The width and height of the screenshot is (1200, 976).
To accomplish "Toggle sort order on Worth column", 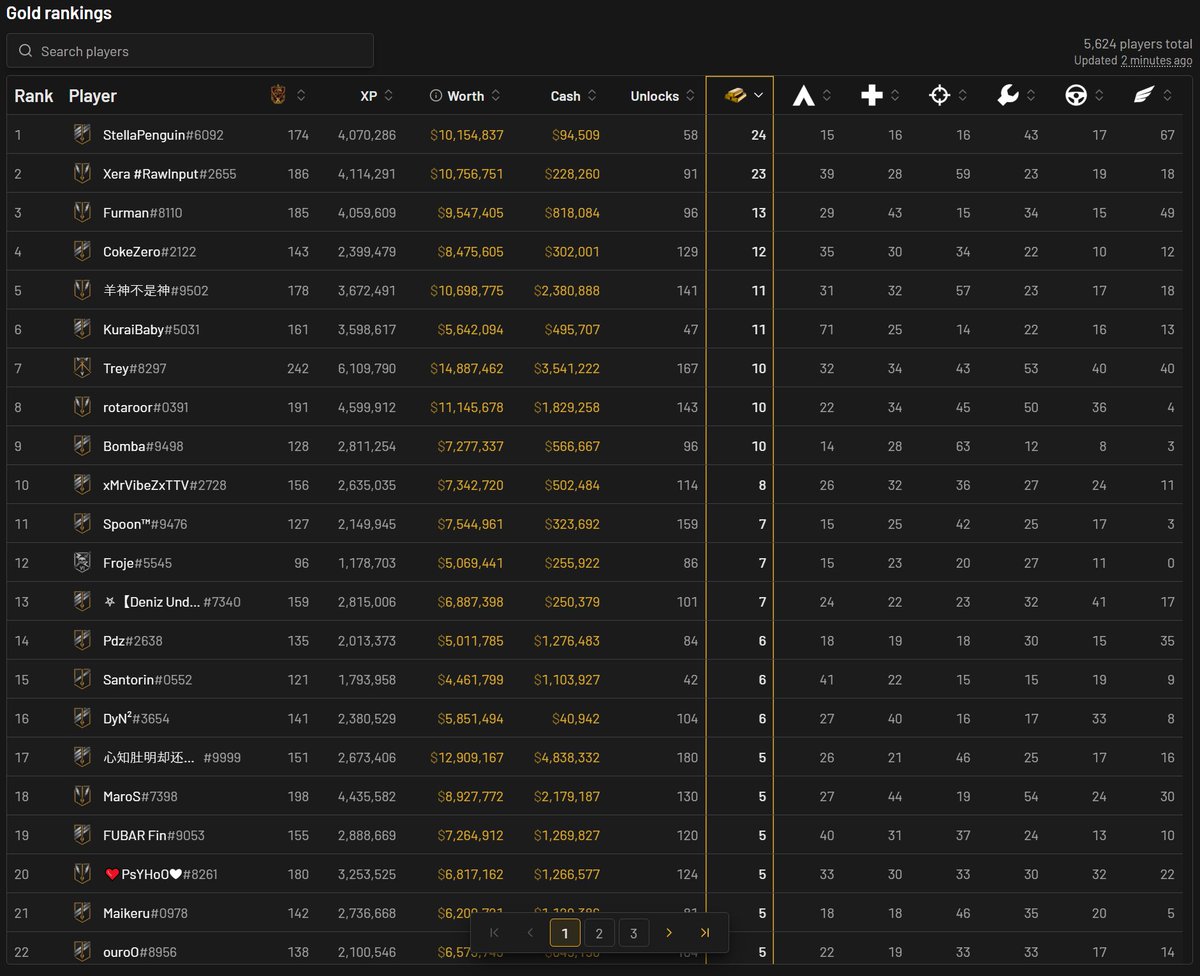I will [495, 96].
